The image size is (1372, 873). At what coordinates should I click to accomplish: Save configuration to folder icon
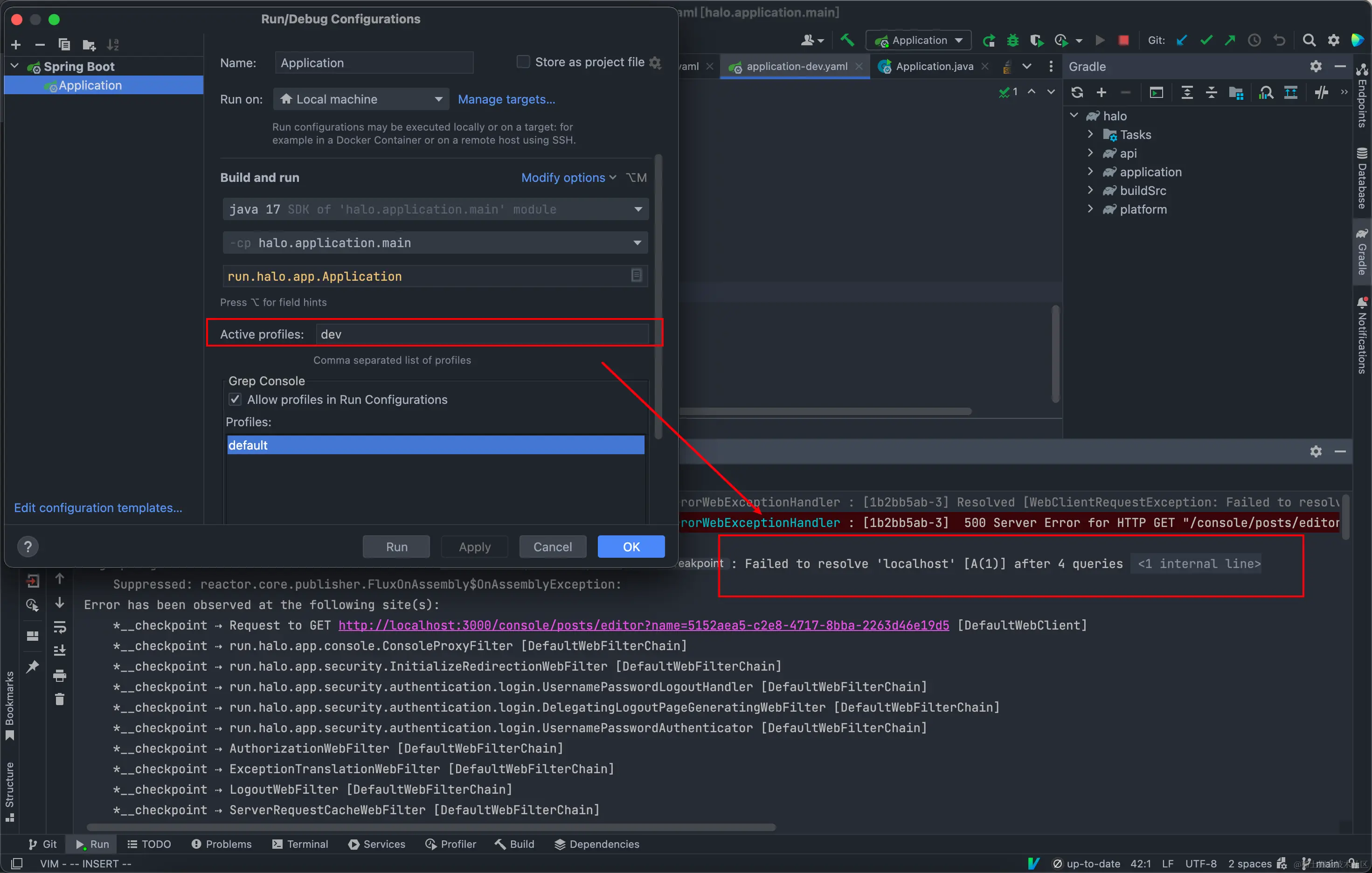click(x=89, y=44)
